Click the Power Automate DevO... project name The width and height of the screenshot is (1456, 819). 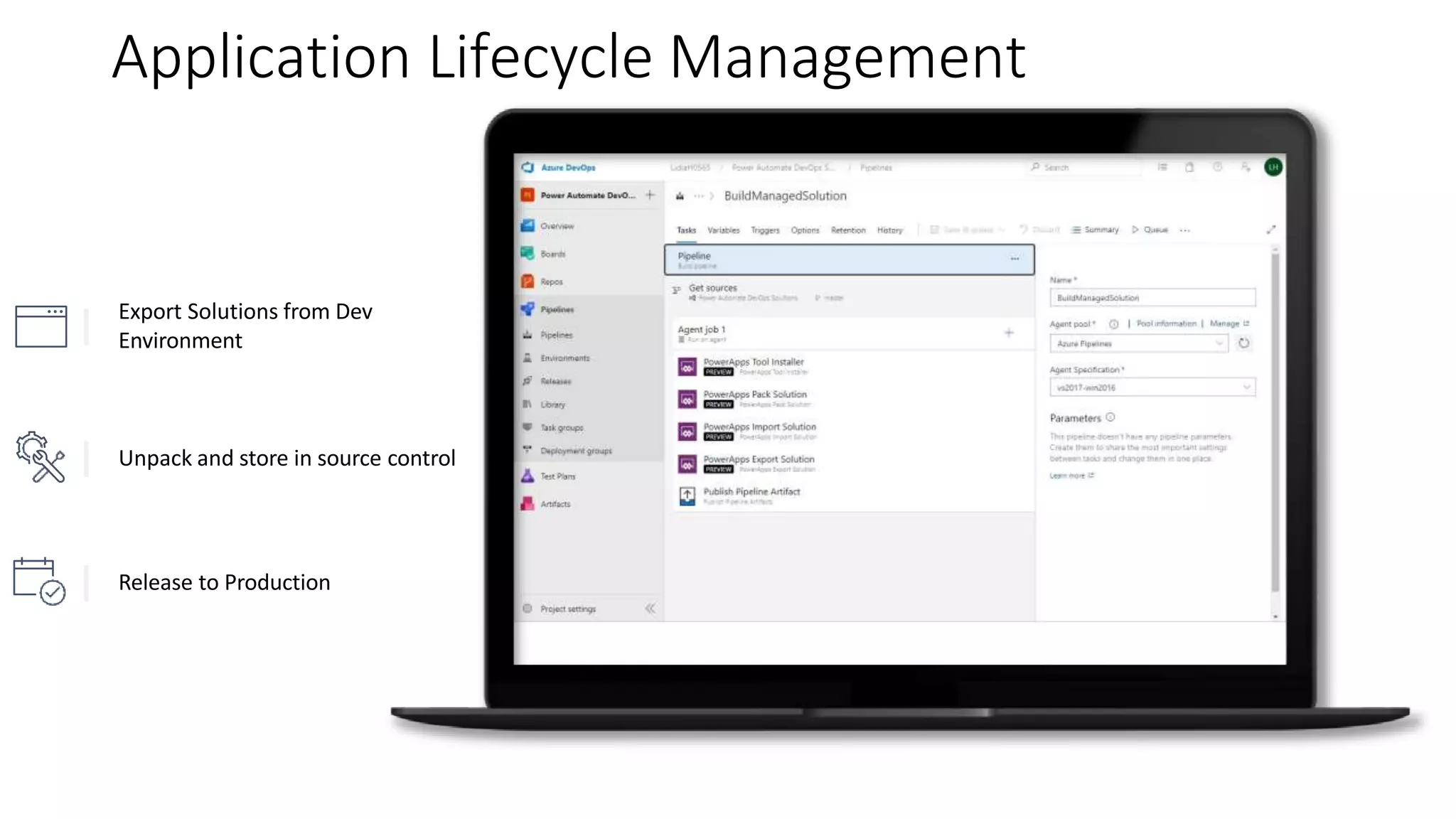[x=587, y=196]
